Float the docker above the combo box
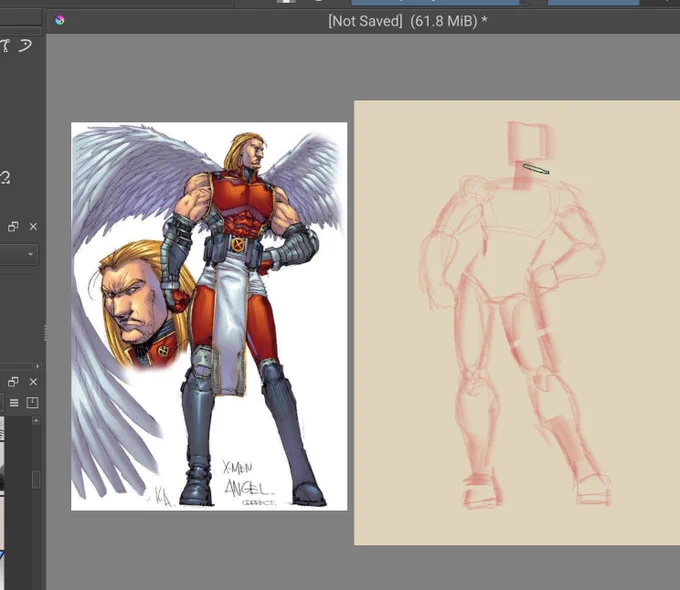 [x=13, y=226]
